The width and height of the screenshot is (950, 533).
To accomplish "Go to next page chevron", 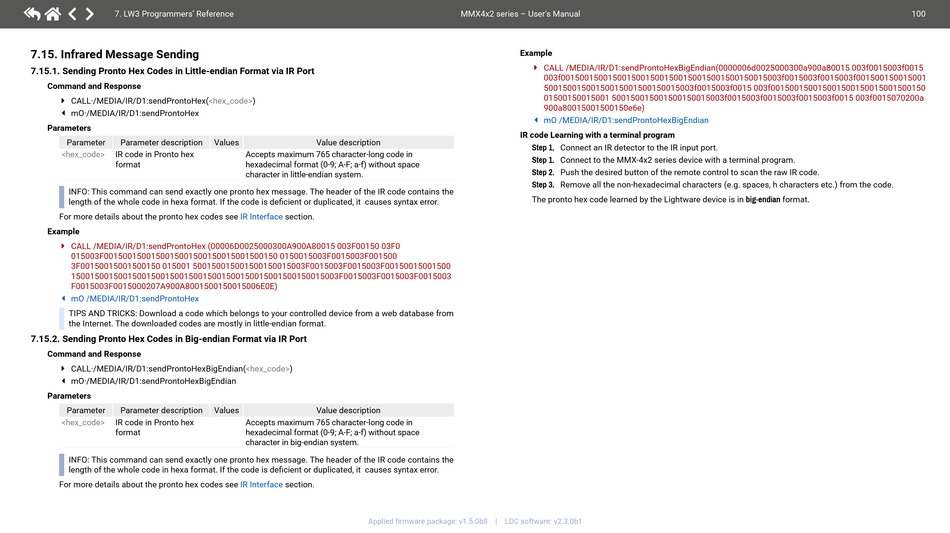I will click(x=90, y=13).
